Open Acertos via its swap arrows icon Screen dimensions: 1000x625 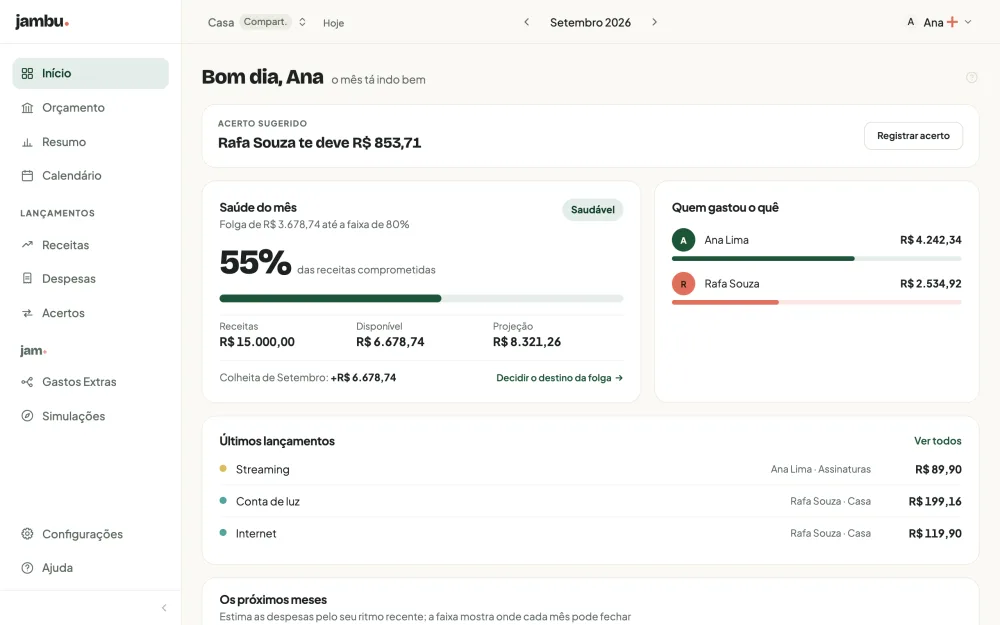coord(27,313)
